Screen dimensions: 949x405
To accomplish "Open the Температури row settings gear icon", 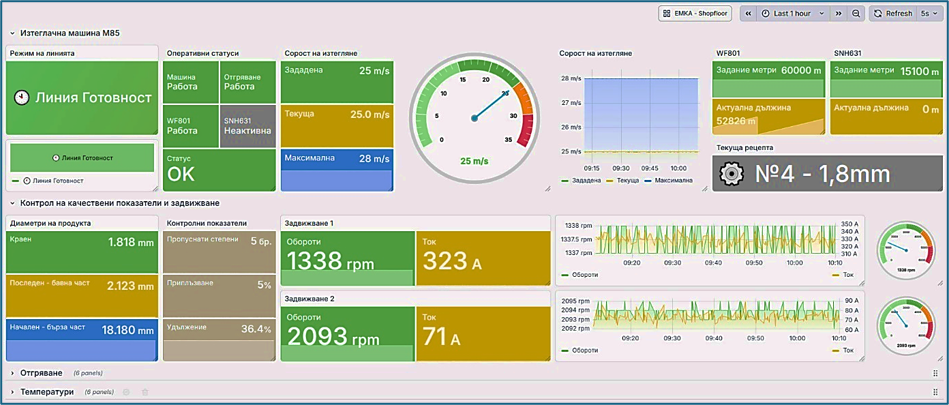I will [126, 392].
